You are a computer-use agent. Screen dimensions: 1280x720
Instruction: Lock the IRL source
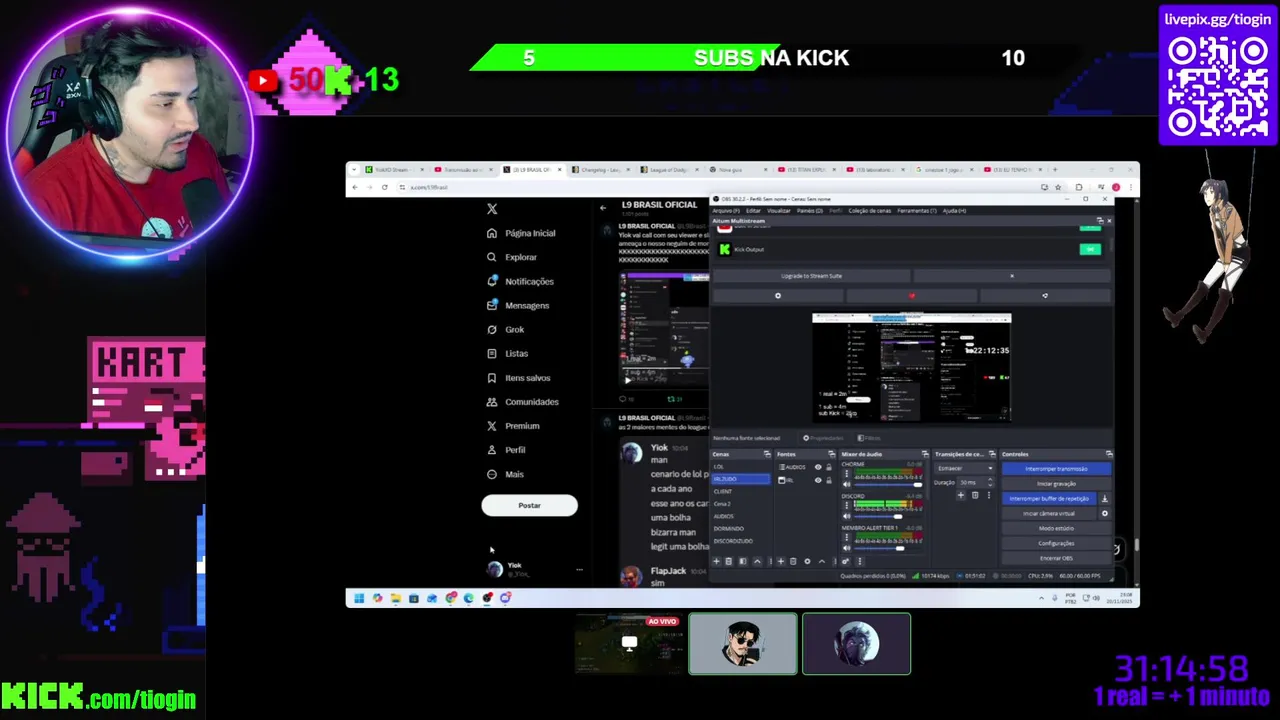click(829, 480)
